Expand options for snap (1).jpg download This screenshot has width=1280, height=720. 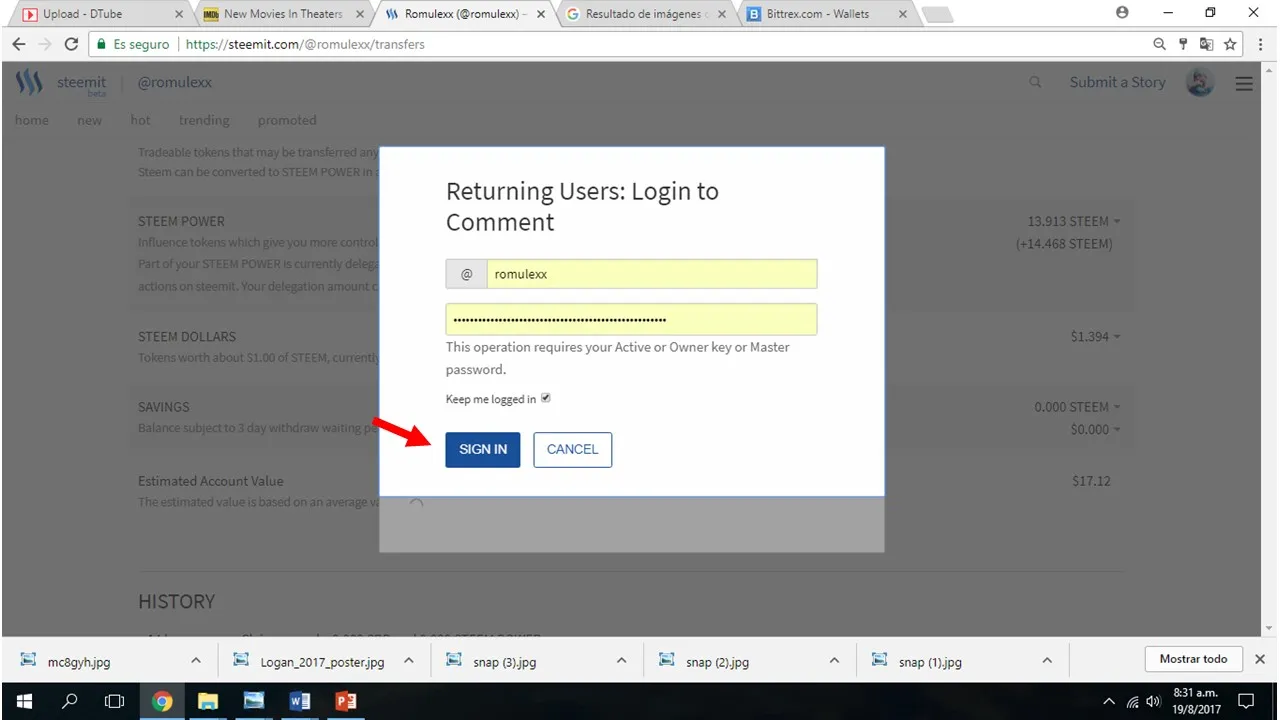pyautogui.click(x=1047, y=661)
